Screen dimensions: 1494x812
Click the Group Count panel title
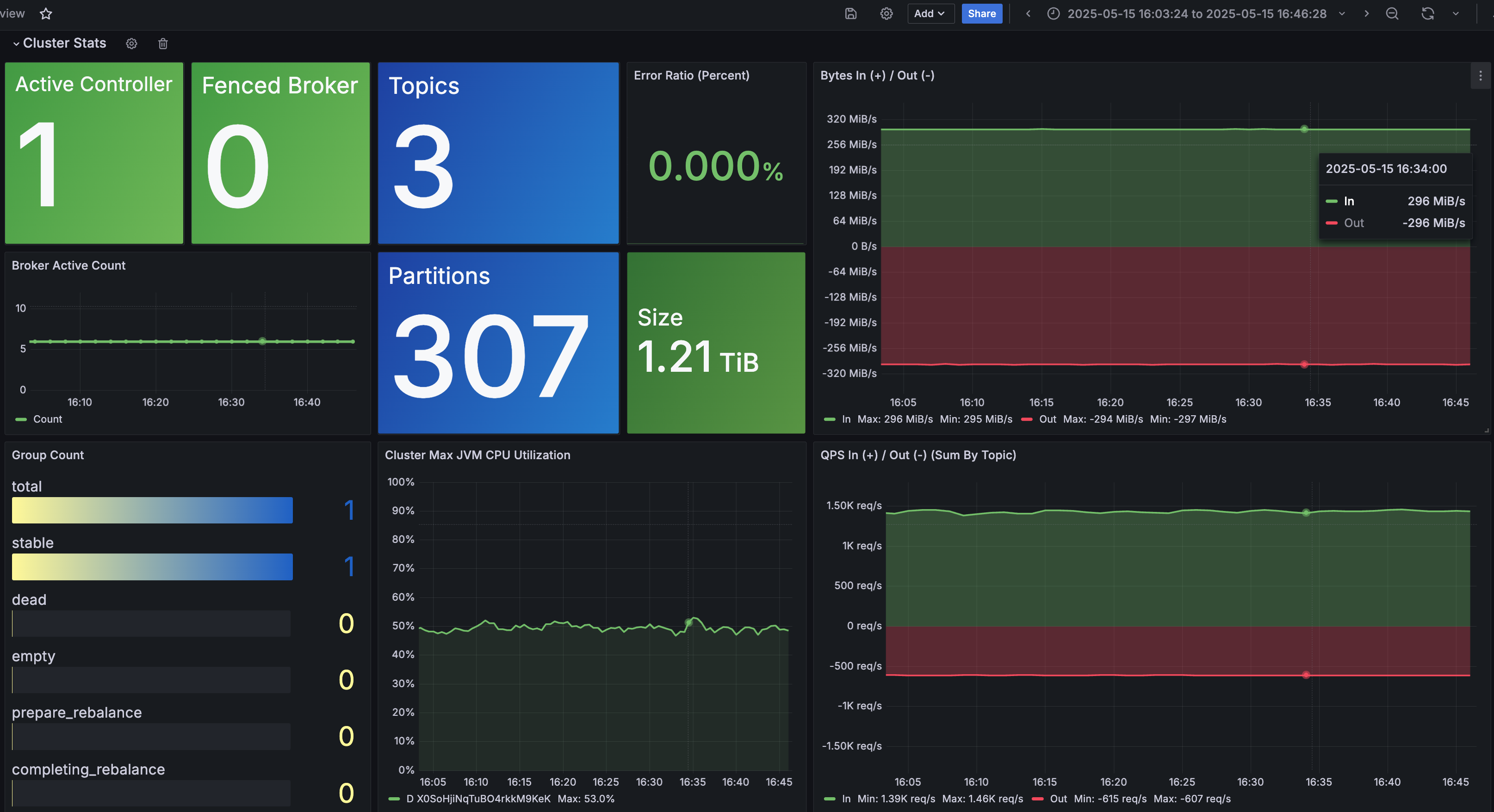(48, 455)
